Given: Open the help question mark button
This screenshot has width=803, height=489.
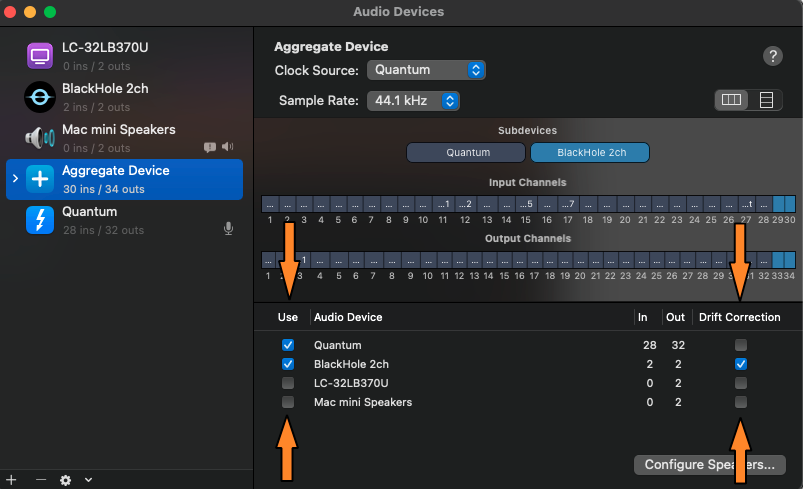Looking at the screenshot, I should [773, 56].
